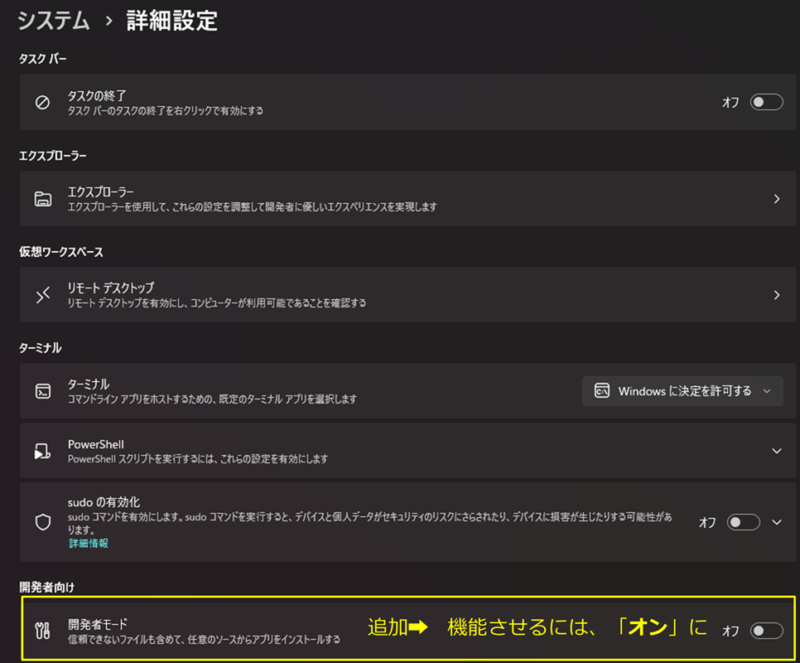Viewport: 800px width, 663px height.
Task: Click the 開発者モード tools icon
Action: click(x=42, y=630)
